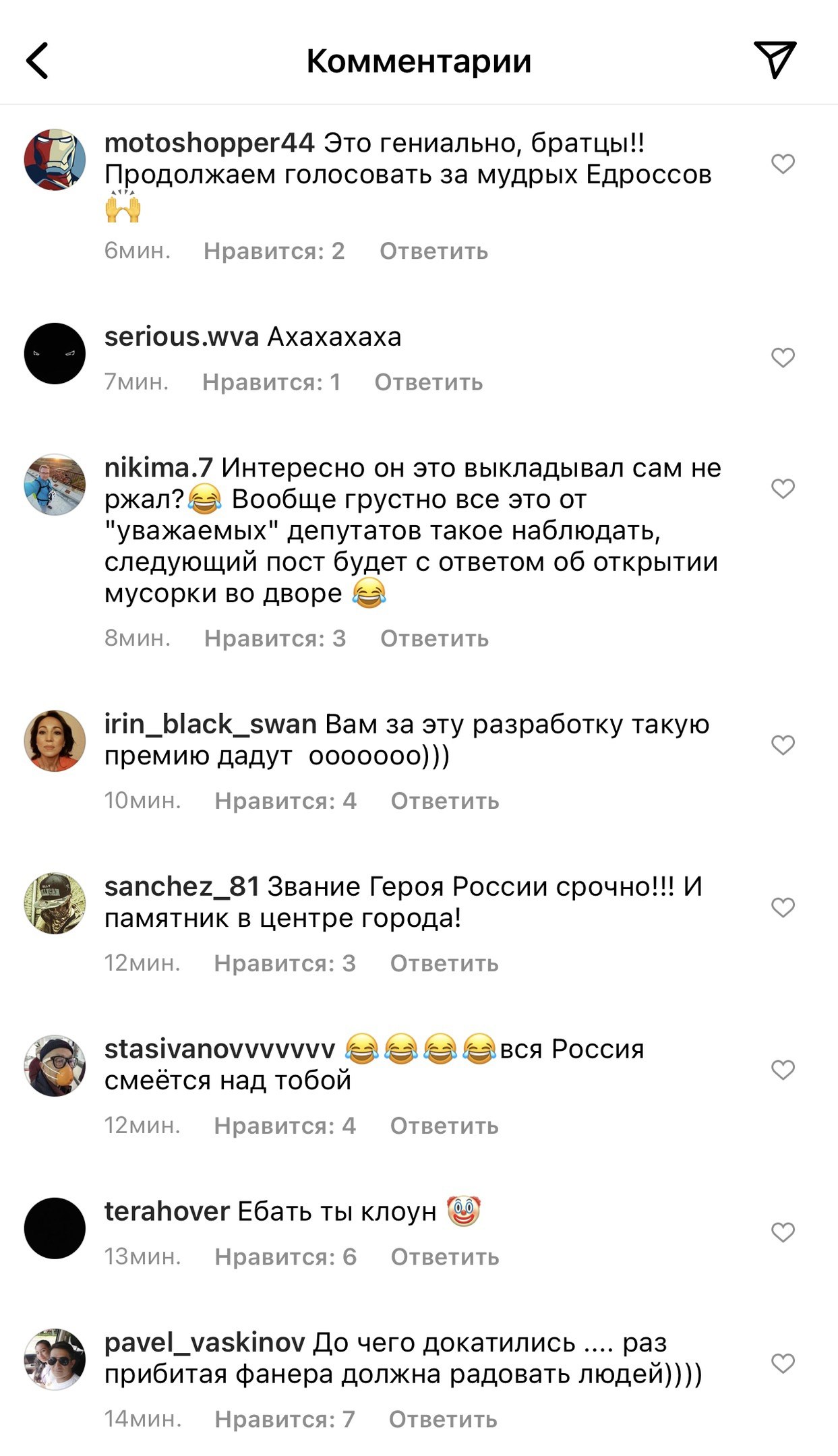Screen dimensions: 838x1456
Task: Open motoshopper44 Iron Man avatar
Action: pyautogui.click(x=55, y=160)
